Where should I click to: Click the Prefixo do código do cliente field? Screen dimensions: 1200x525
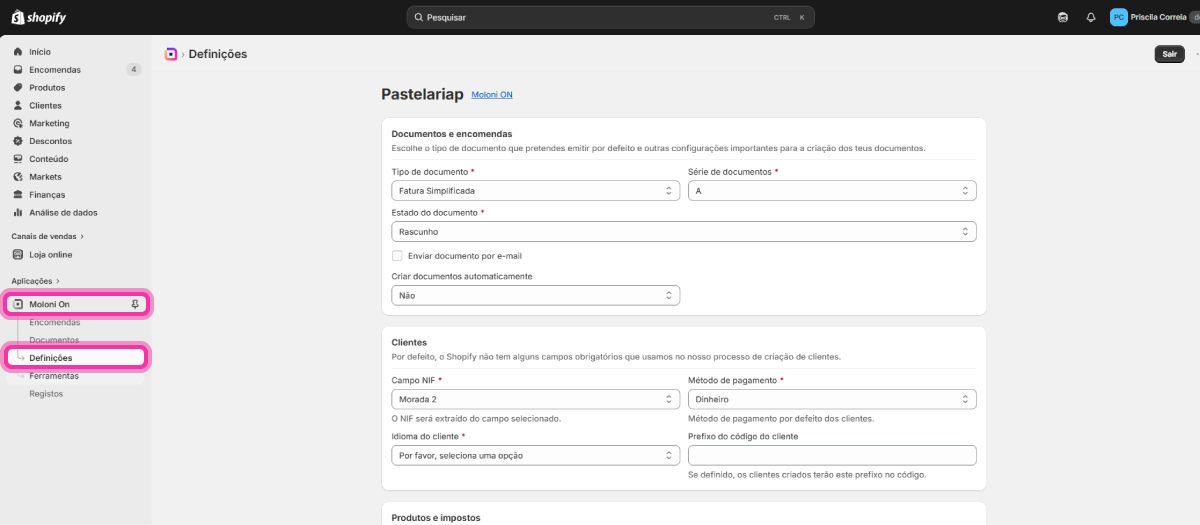(832, 455)
